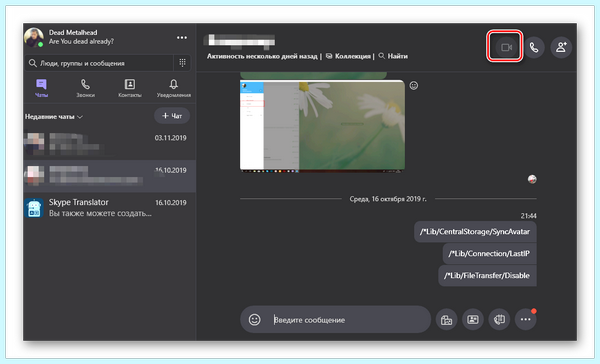Open the chat dated 03.11.2019

point(109,144)
